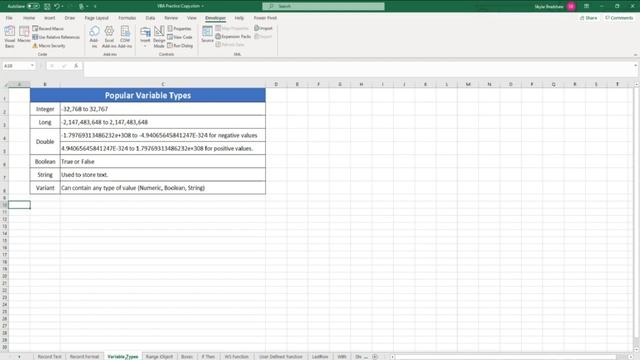Open Excel Add-ins dialog
640x360 pixels.
coord(109,37)
